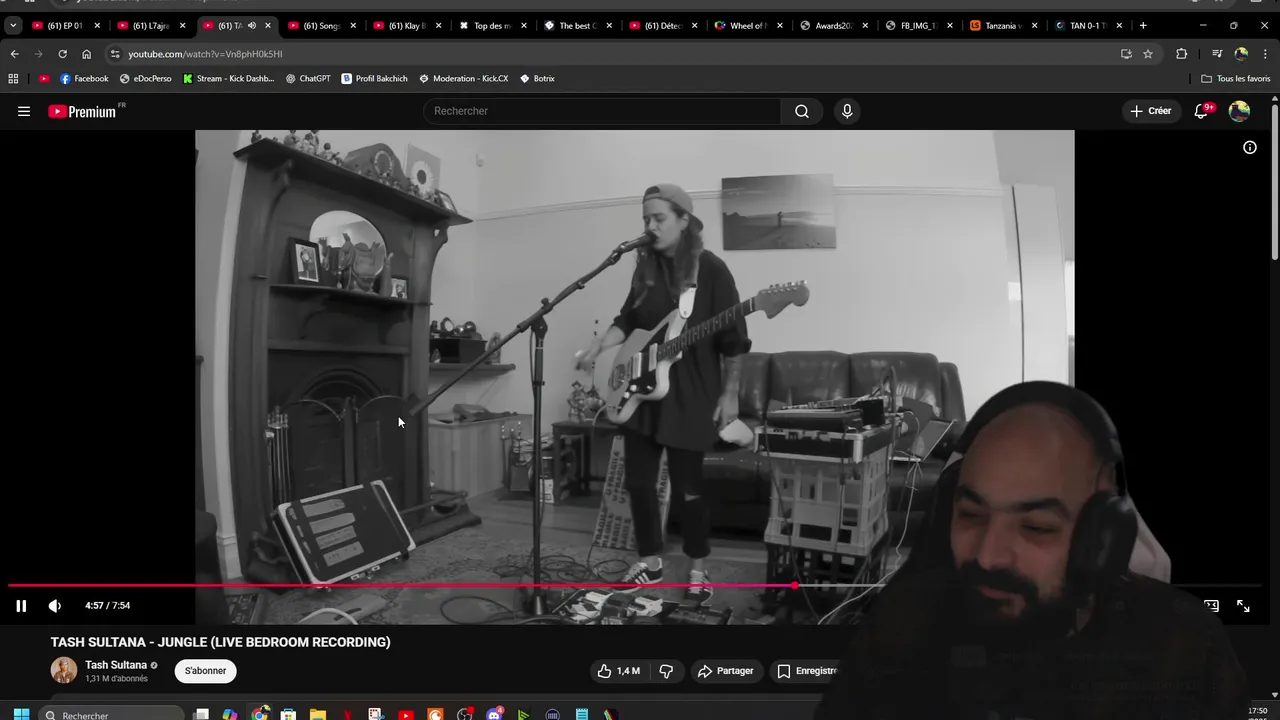Open the Moderation - Kick.CX bookmark
Image resolution: width=1280 pixels, height=720 pixels.
(x=463, y=78)
